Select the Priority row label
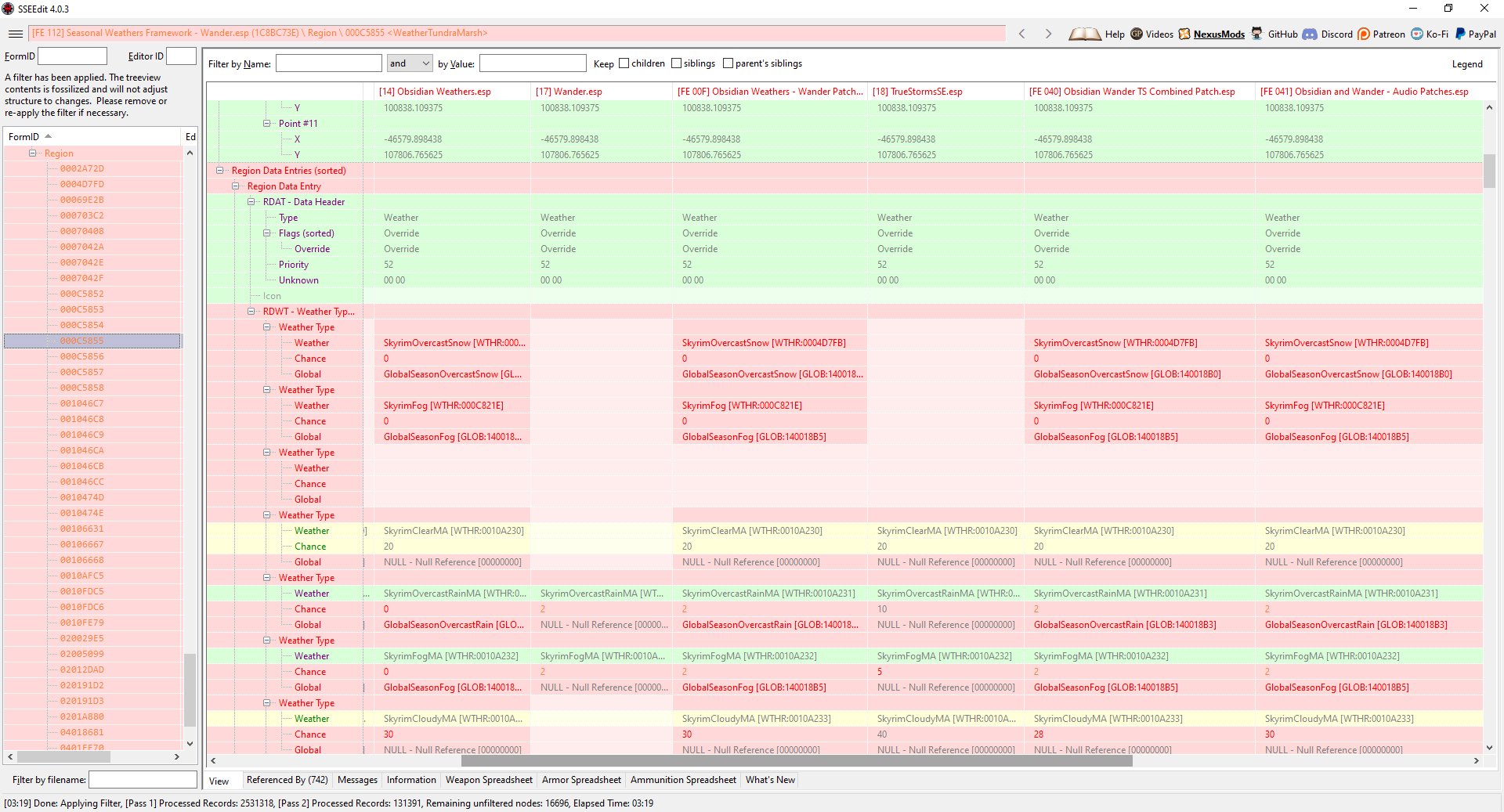 click(x=294, y=265)
